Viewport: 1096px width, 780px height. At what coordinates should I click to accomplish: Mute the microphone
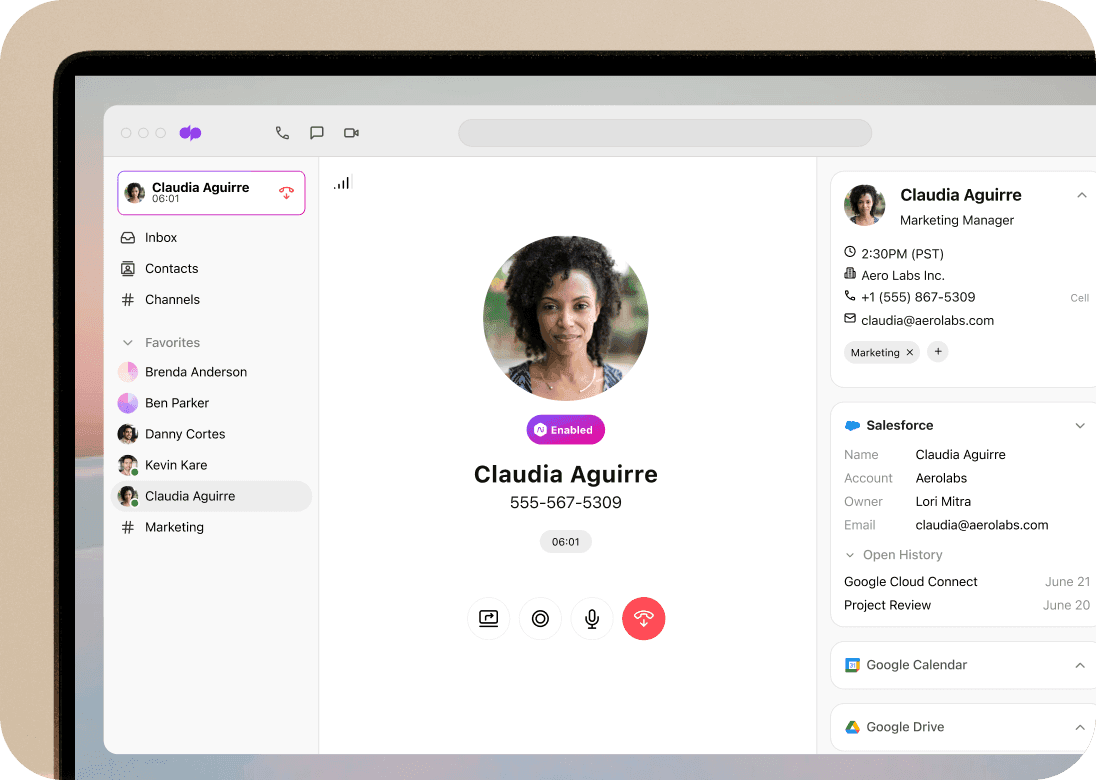(592, 619)
